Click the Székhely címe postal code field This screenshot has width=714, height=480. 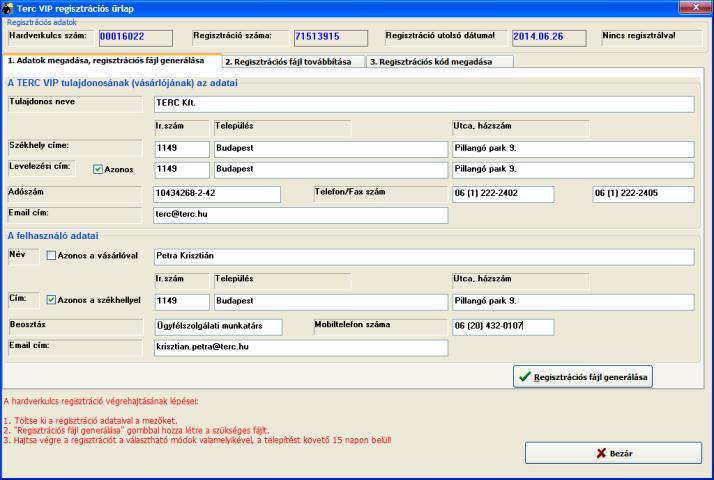(x=182, y=149)
